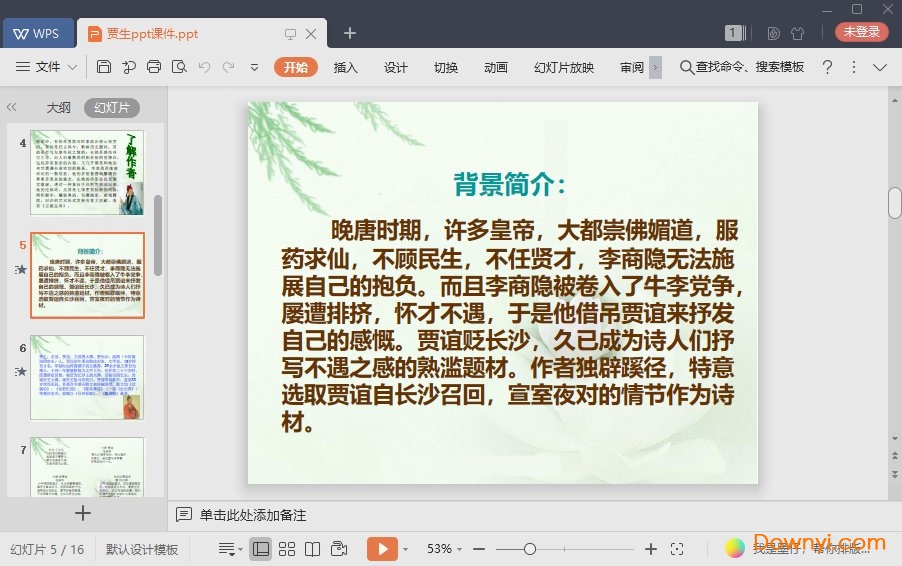Select slide 6 thumbnail
The image size is (902, 566).
pos(87,377)
